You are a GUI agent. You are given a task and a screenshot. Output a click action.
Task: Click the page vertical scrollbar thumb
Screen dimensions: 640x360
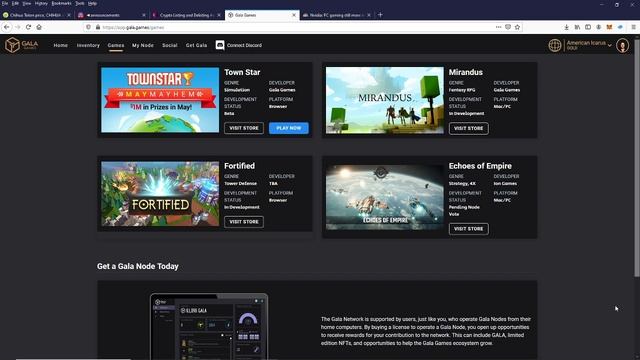click(x=637, y=159)
